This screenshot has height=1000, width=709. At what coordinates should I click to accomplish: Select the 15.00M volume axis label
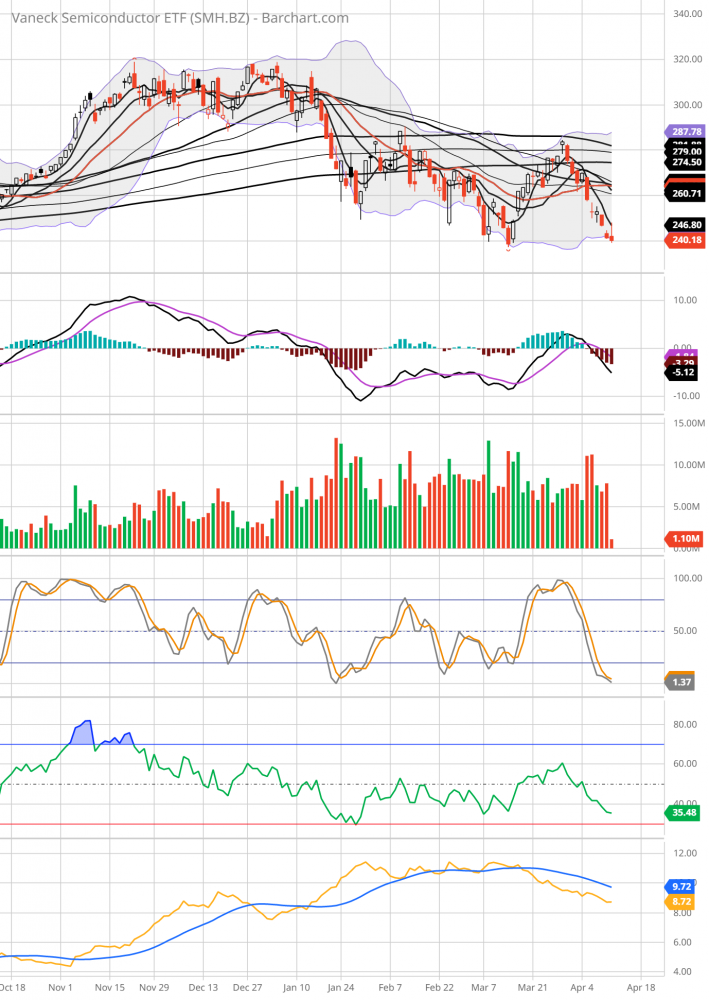pyautogui.click(x=686, y=424)
